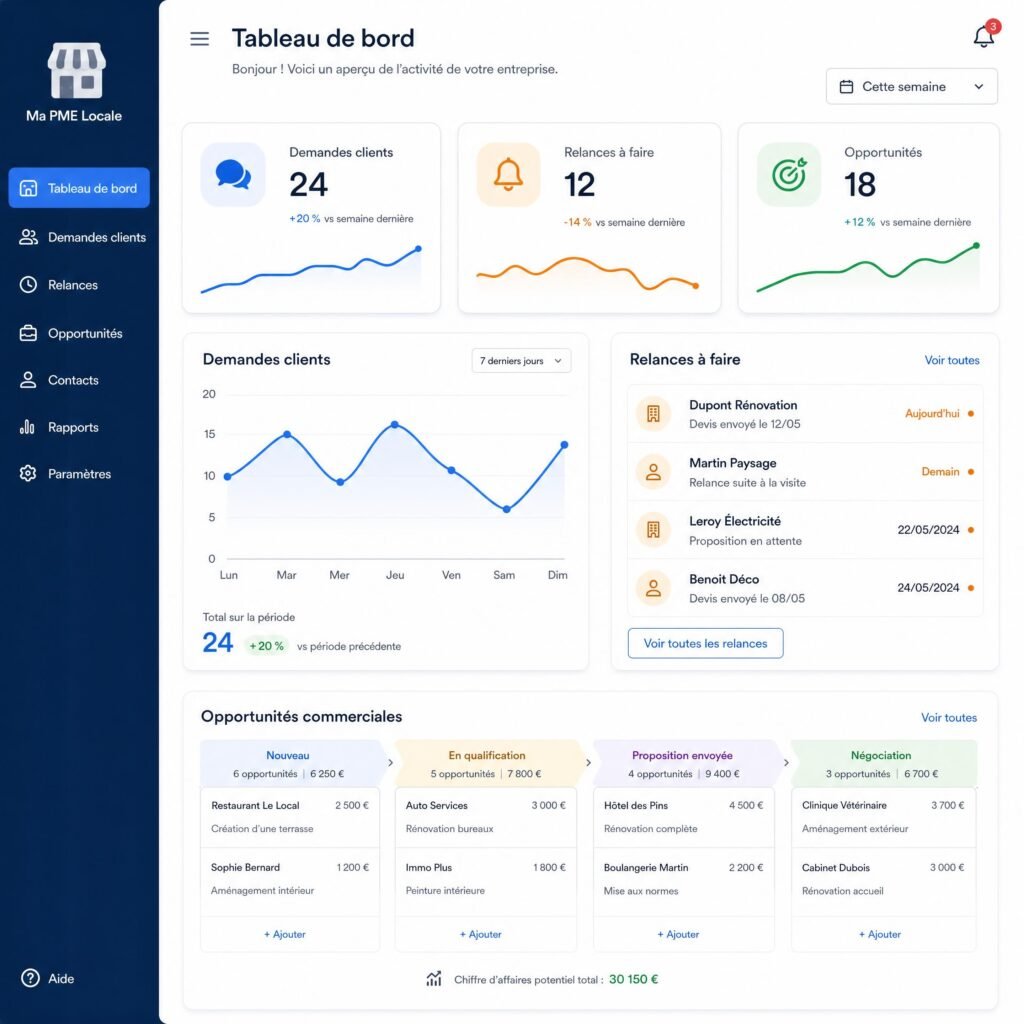Add opportunity in Nouveau column
The height and width of the screenshot is (1024, 1024).
(x=285, y=934)
